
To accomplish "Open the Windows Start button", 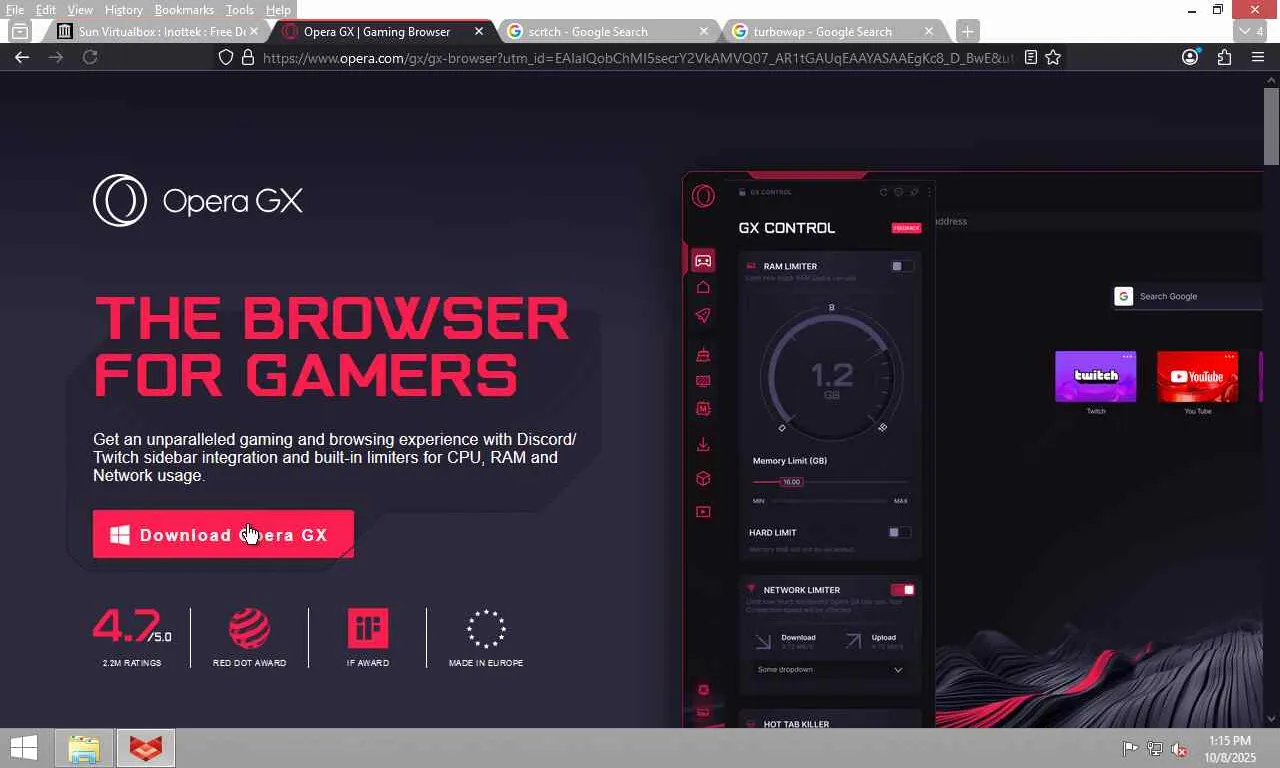I will click(24, 748).
